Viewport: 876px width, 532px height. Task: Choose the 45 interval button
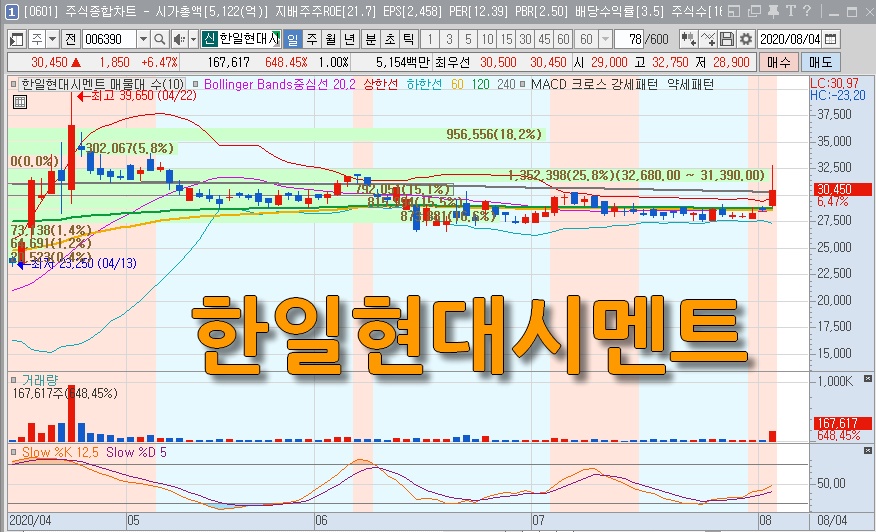point(544,39)
